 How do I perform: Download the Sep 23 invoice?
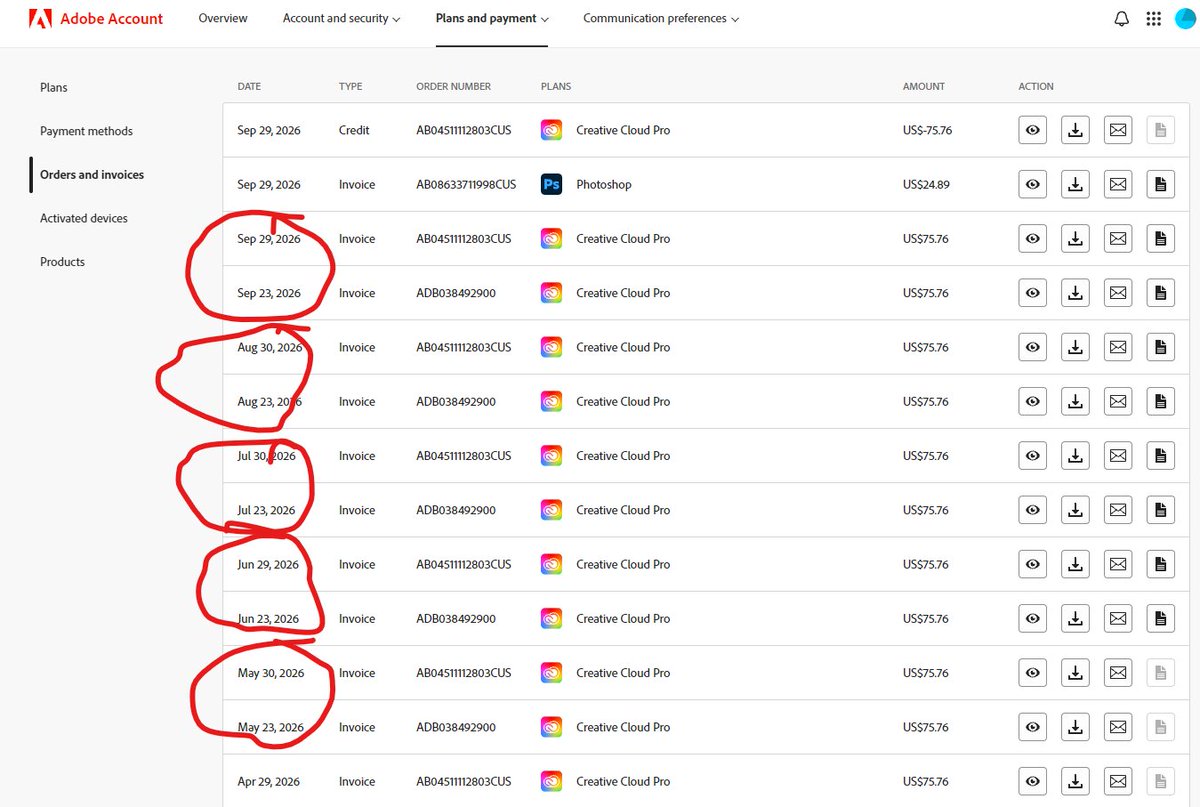click(1075, 293)
